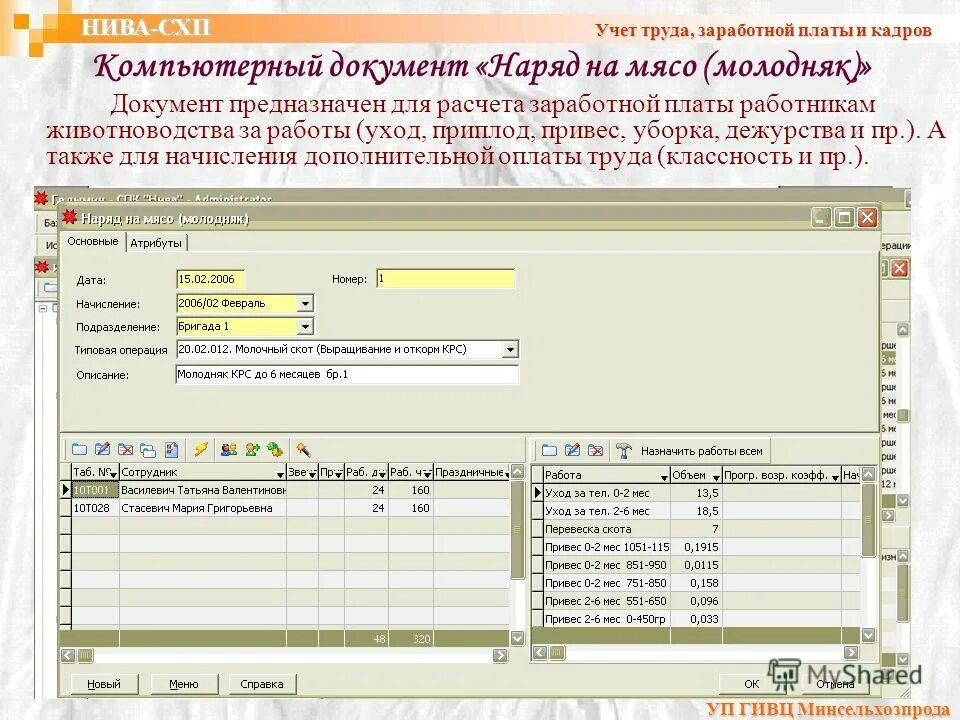
Task: Click the edit record pencil icon in works panel
Action: [x=572, y=450]
